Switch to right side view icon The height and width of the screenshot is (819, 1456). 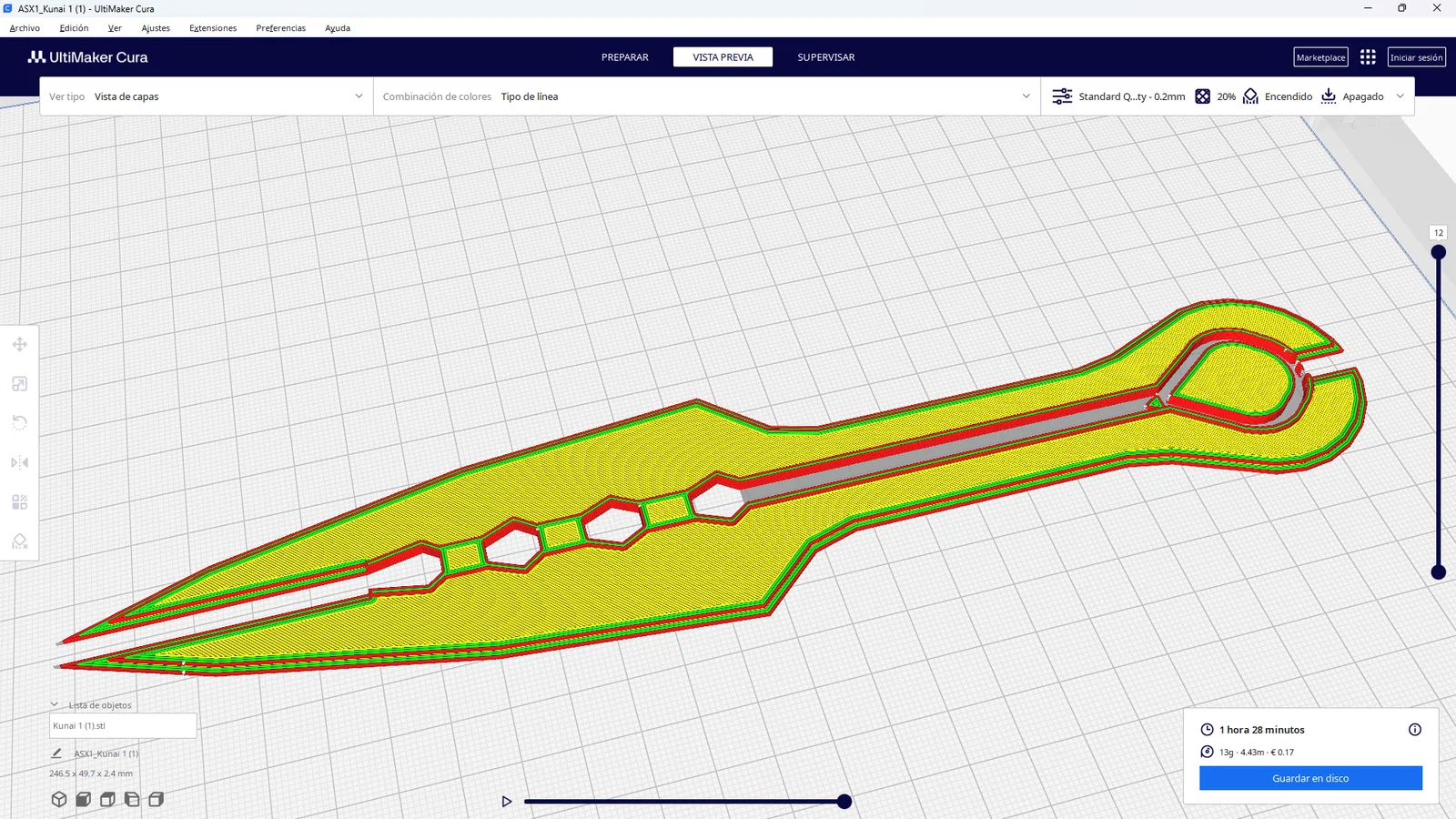click(x=157, y=799)
